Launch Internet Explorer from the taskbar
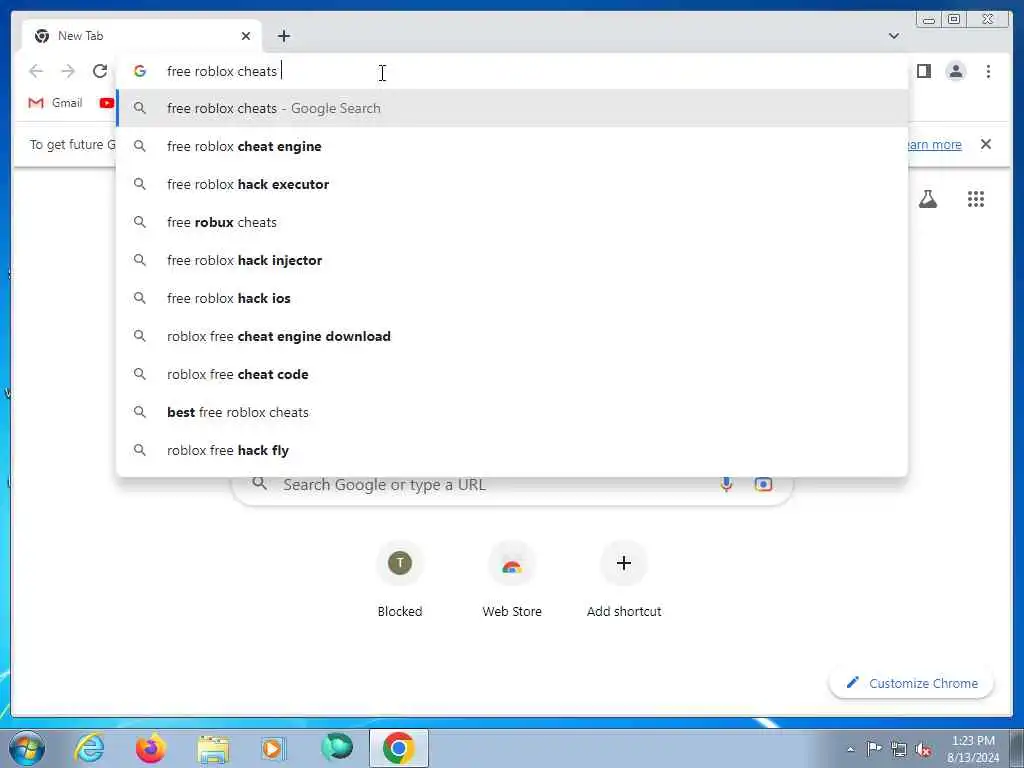Image resolution: width=1024 pixels, height=768 pixels. pyautogui.click(x=89, y=748)
